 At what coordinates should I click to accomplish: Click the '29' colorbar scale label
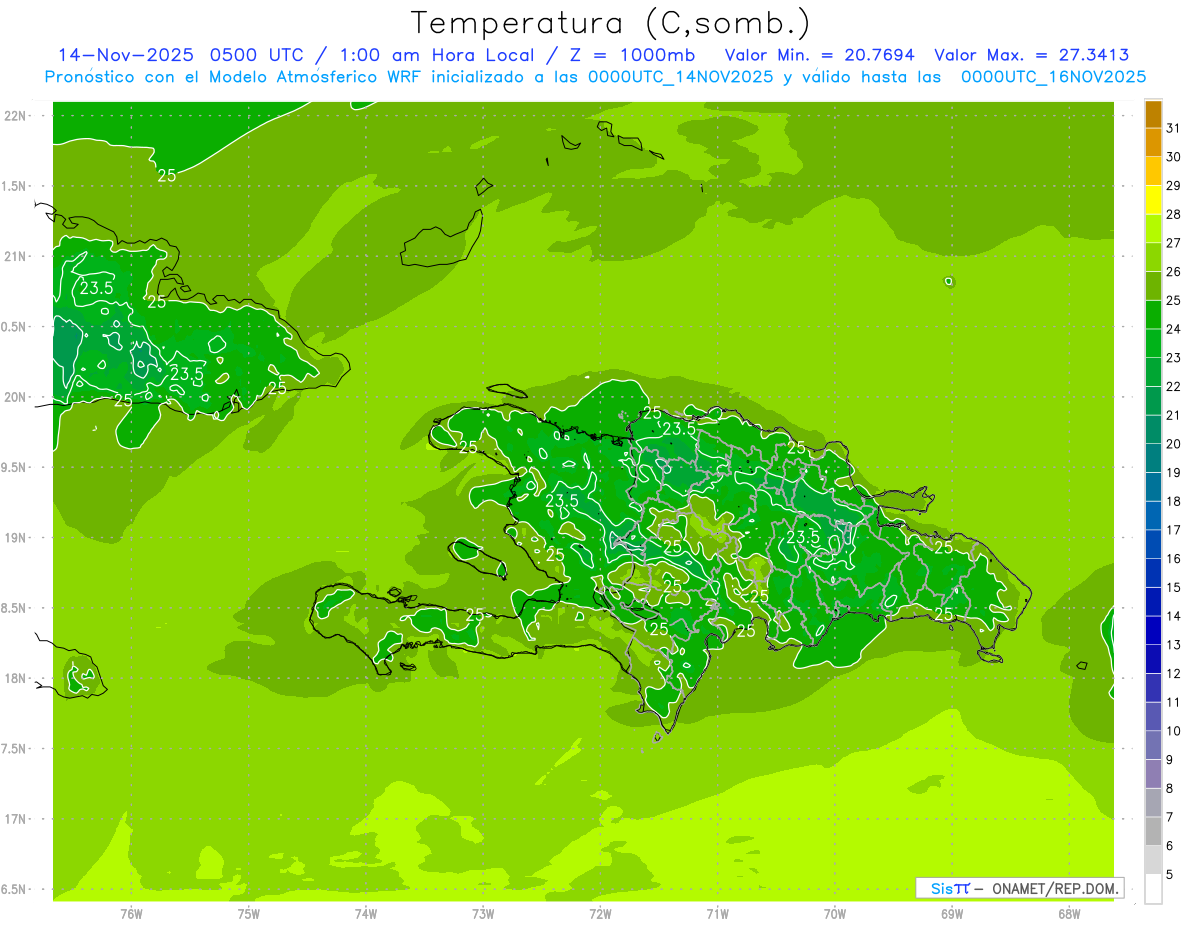tap(1174, 186)
